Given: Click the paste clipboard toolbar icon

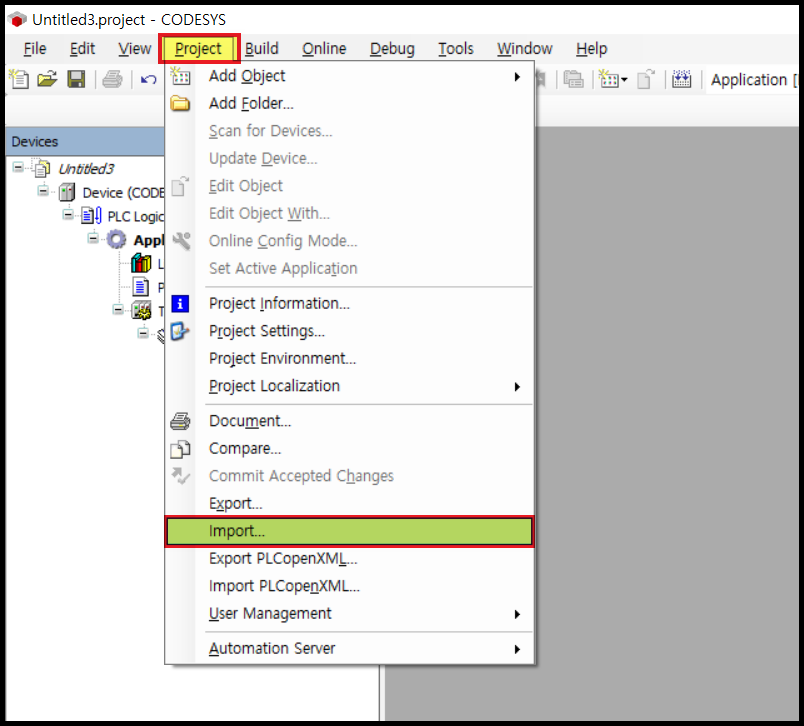Looking at the screenshot, I should [x=573, y=79].
